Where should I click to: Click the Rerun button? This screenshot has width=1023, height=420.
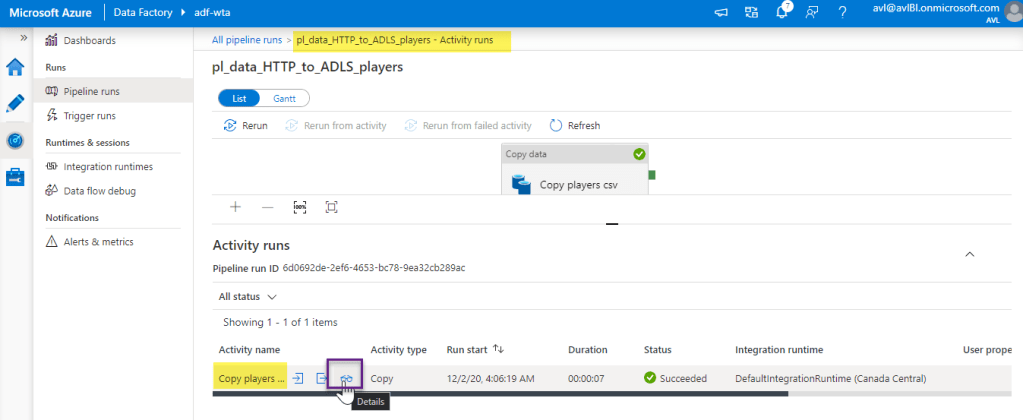[245, 126]
